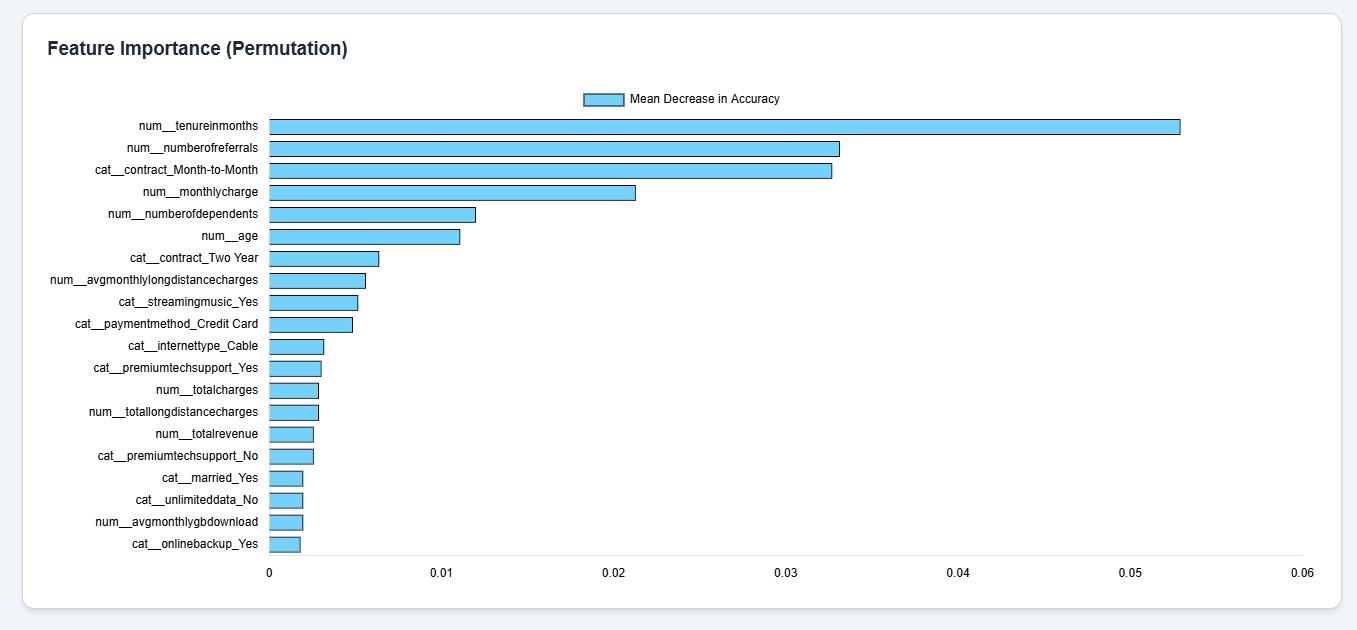This screenshot has width=1357, height=630.
Task: Select the cat__contract_Two Year bar
Action: 324,259
